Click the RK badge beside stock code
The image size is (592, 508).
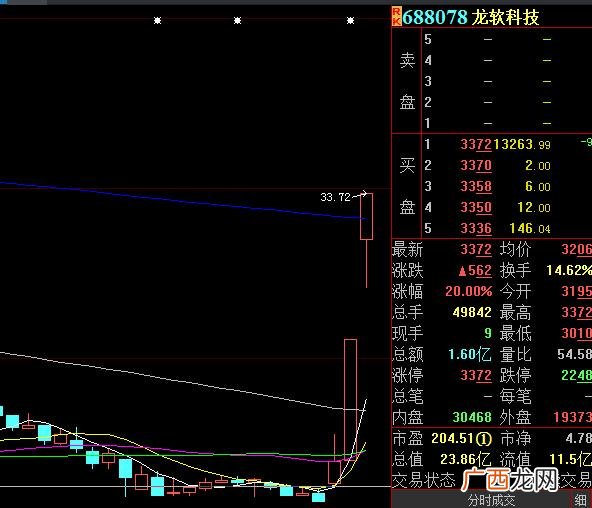click(x=396, y=17)
